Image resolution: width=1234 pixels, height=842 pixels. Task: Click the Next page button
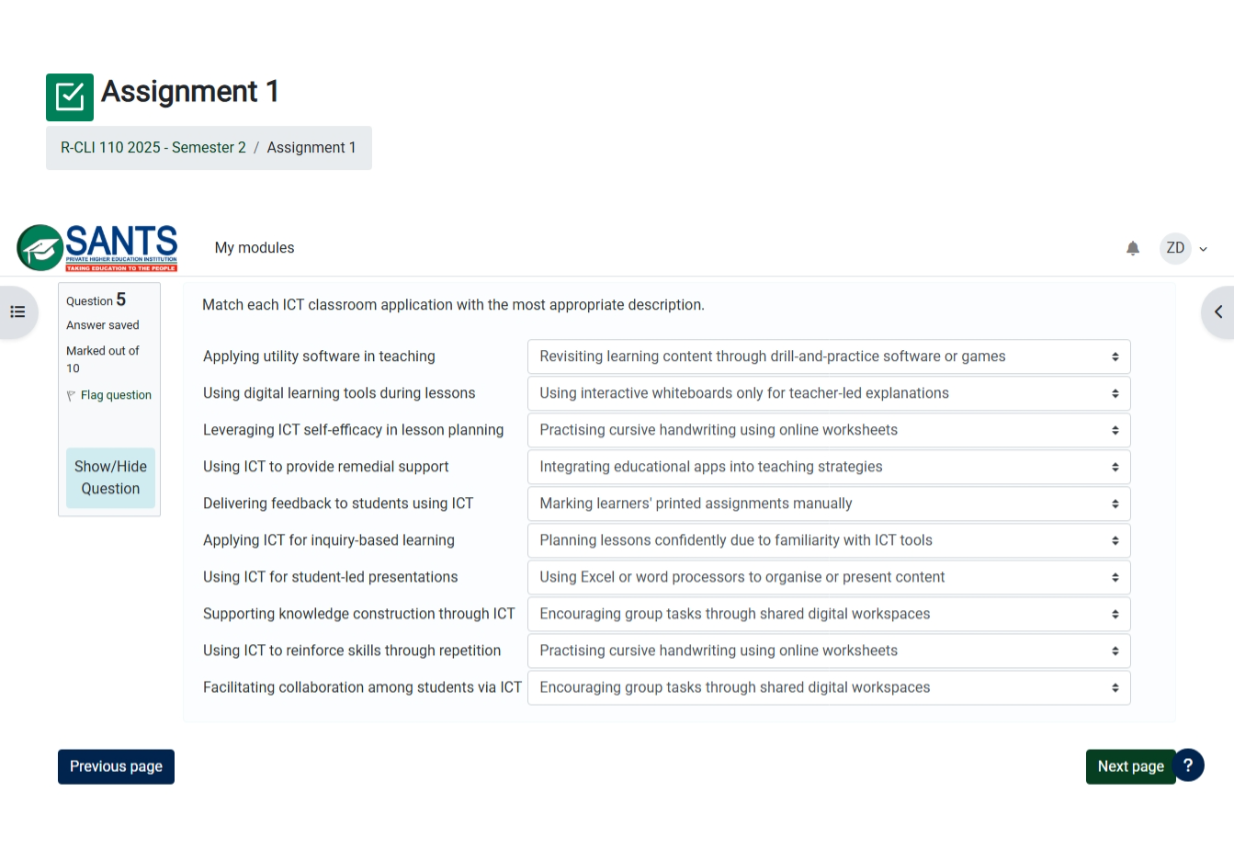1130,767
